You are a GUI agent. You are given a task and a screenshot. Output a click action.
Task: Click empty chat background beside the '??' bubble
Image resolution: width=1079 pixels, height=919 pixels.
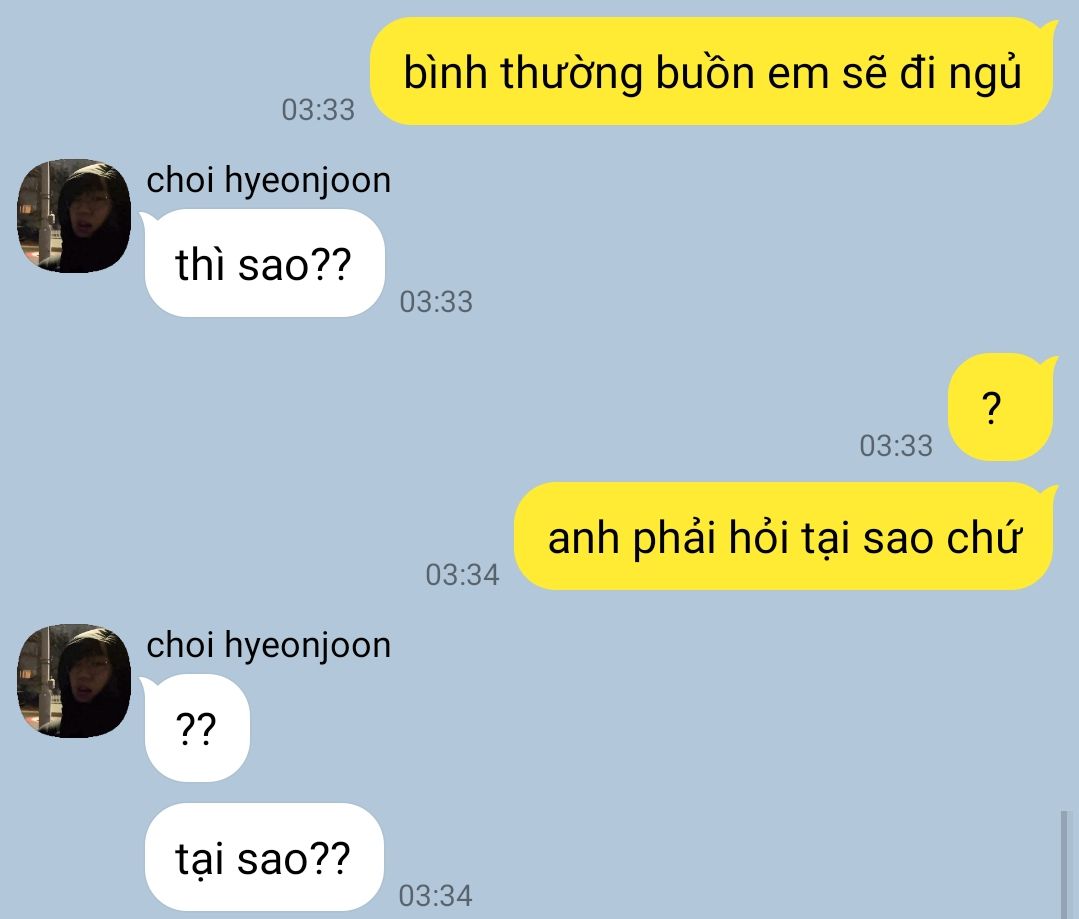coord(619,728)
